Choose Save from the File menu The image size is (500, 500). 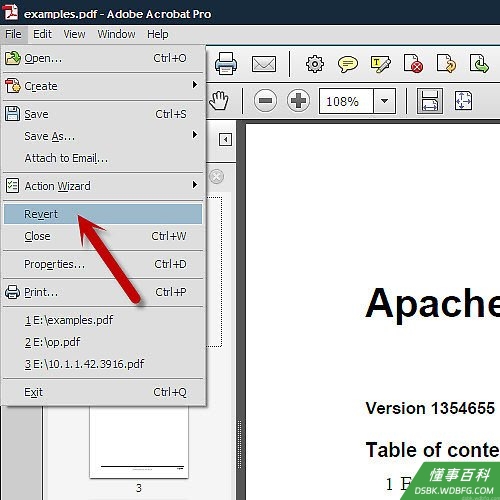tap(103, 114)
